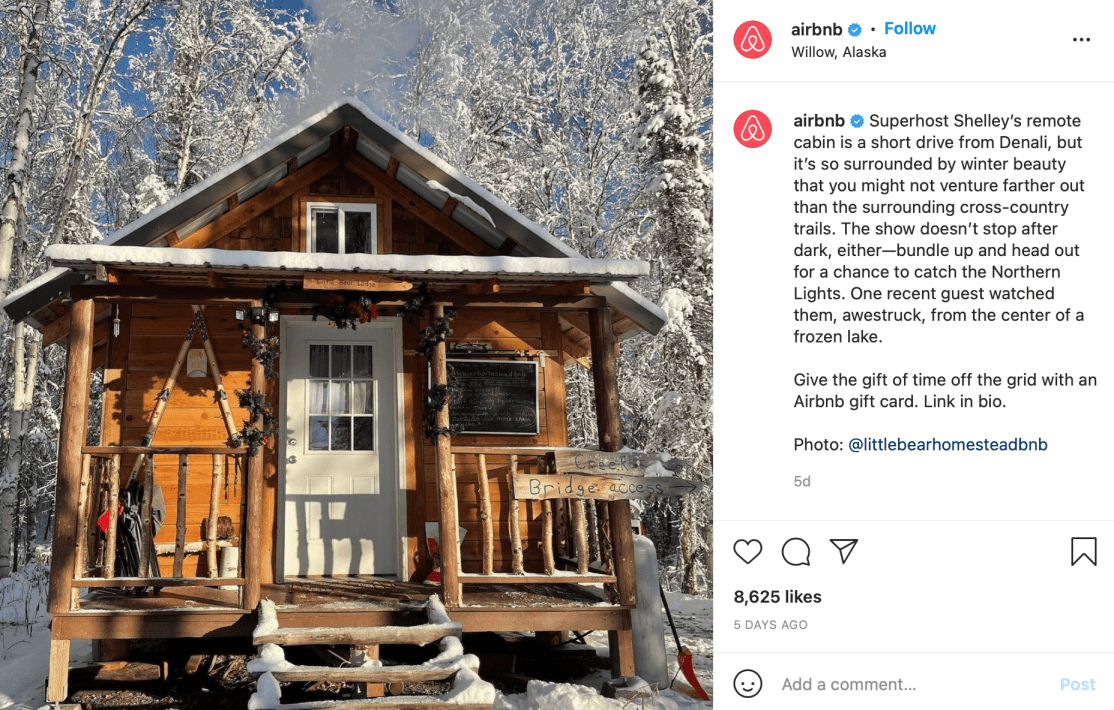Click the Post comment button
The image size is (1114, 710).
click(1078, 684)
